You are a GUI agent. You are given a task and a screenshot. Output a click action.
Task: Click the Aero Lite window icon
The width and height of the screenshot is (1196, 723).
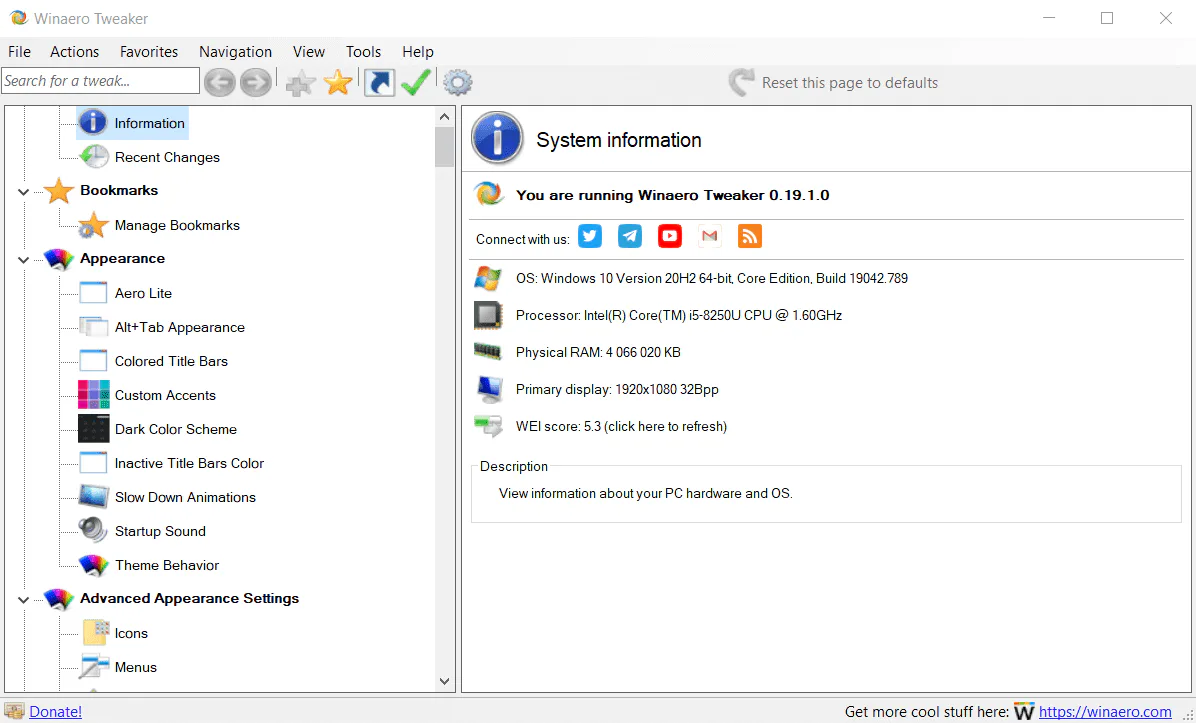93,293
